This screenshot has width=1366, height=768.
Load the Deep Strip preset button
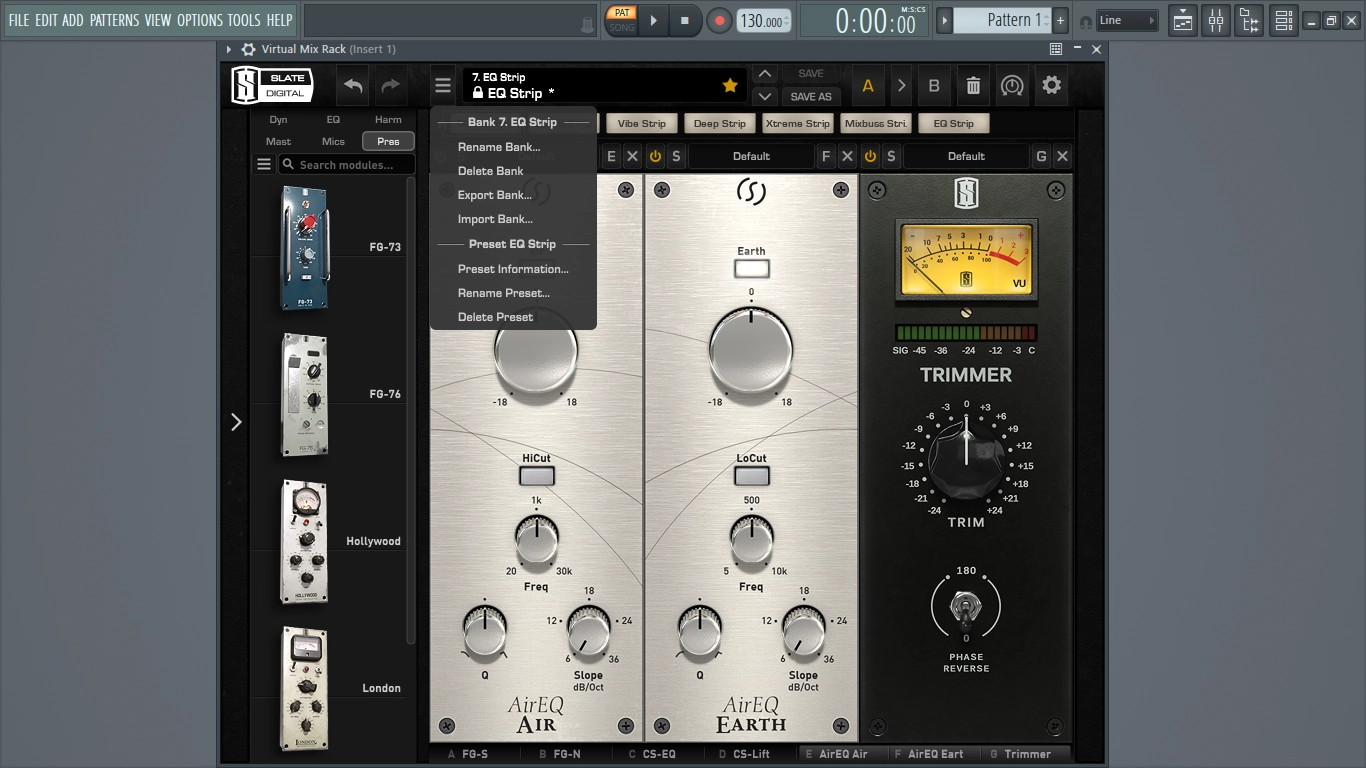click(x=720, y=124)
